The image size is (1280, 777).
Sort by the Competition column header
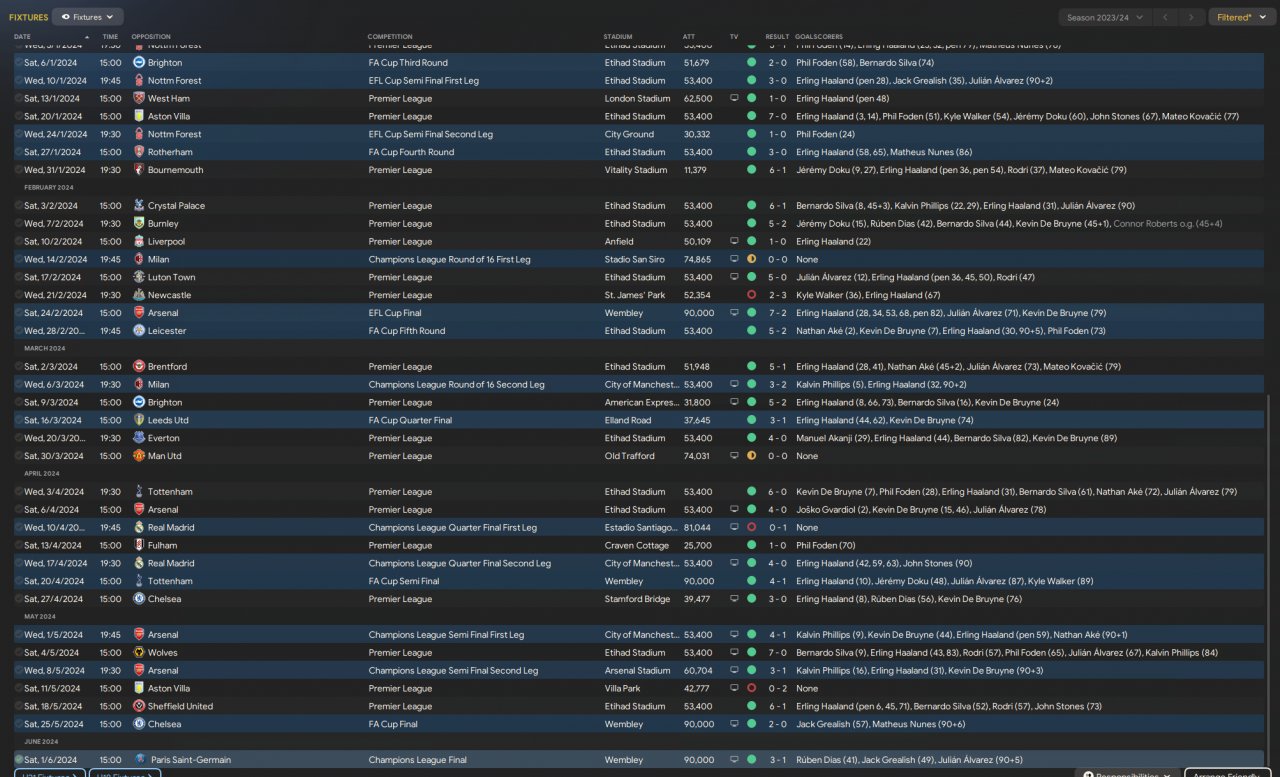click(x=390, y=37)
